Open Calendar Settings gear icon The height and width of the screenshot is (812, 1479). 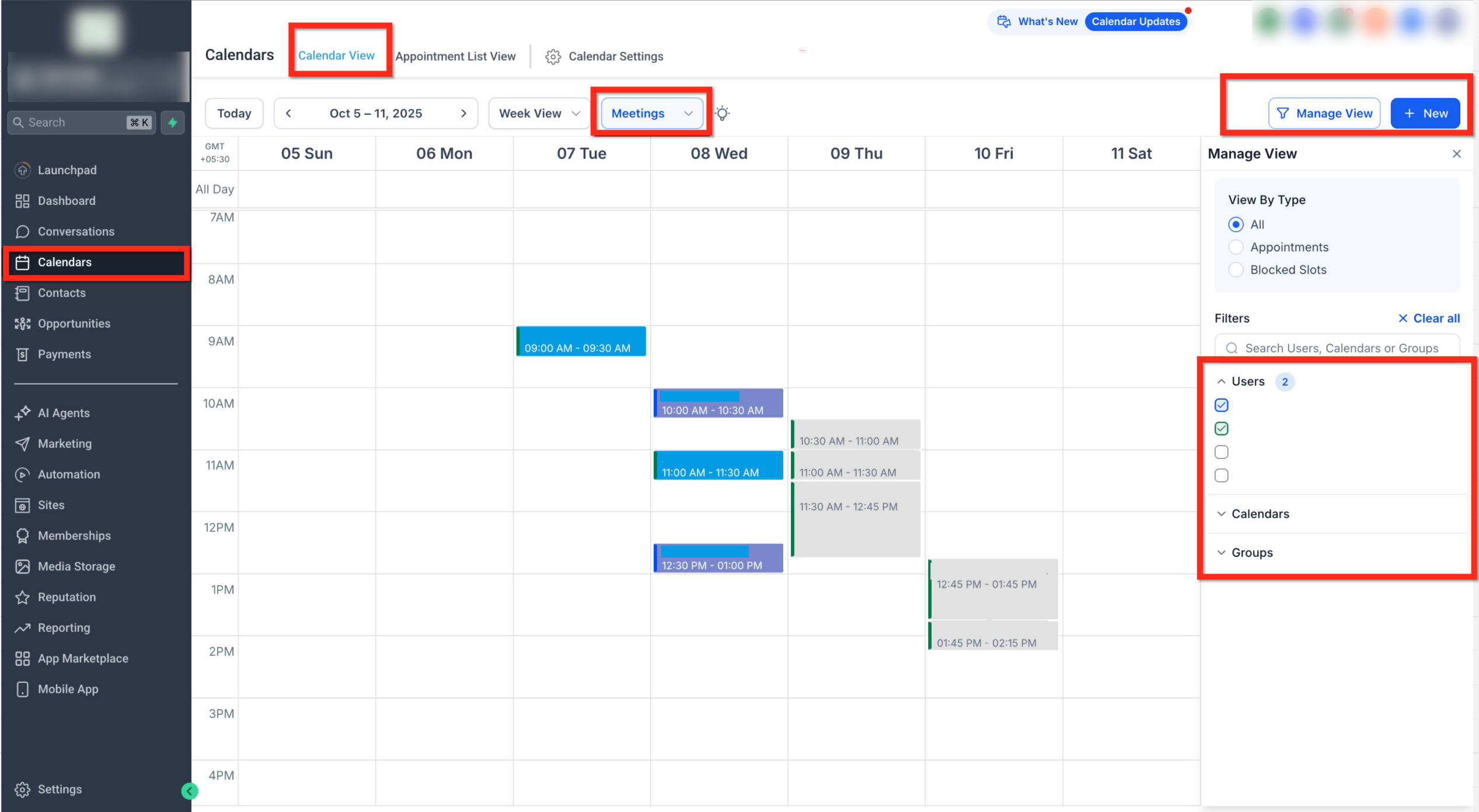coord(553,57)
